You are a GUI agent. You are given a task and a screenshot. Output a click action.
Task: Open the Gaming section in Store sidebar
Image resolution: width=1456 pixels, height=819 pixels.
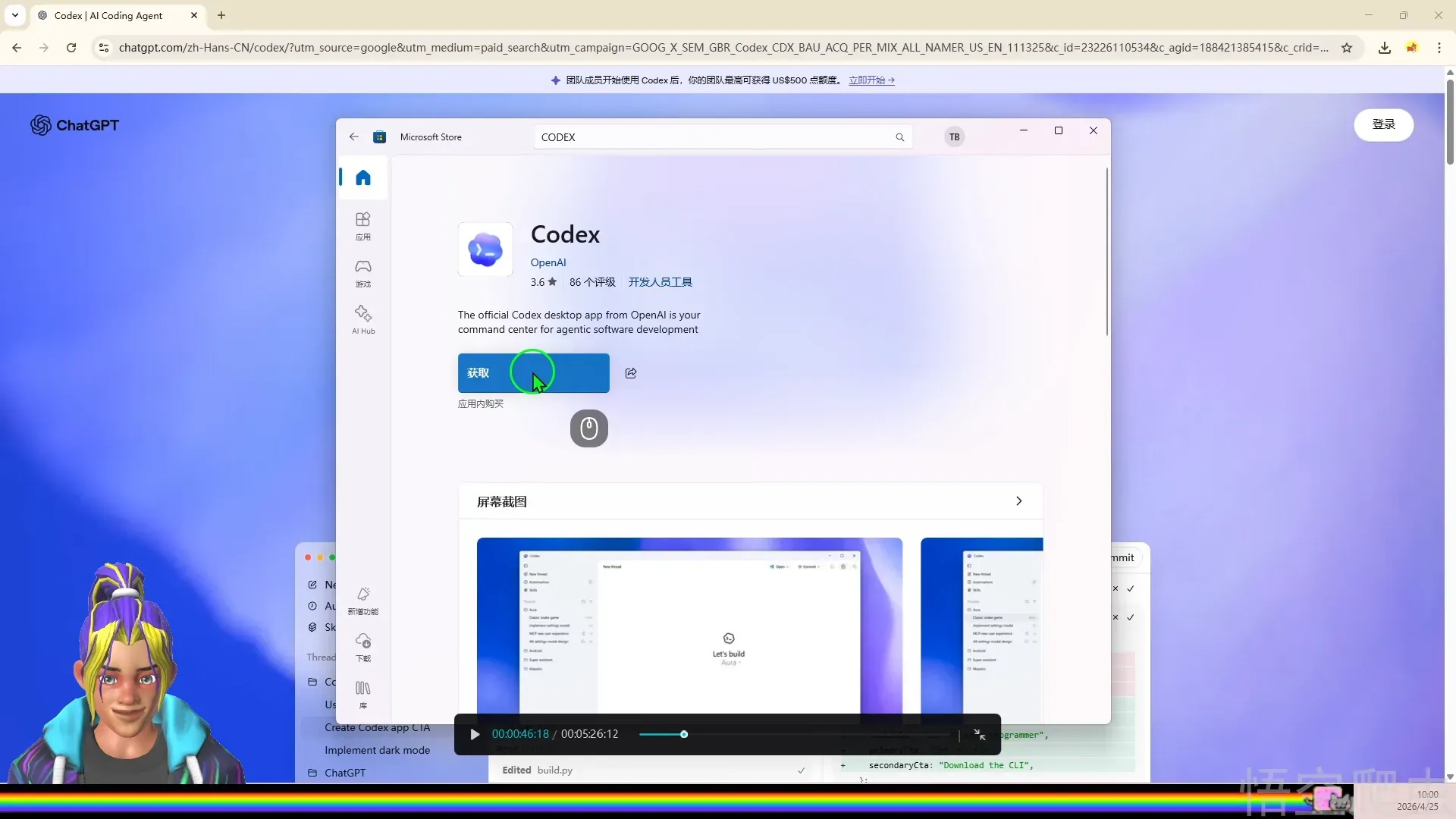[x=363, y=272]
